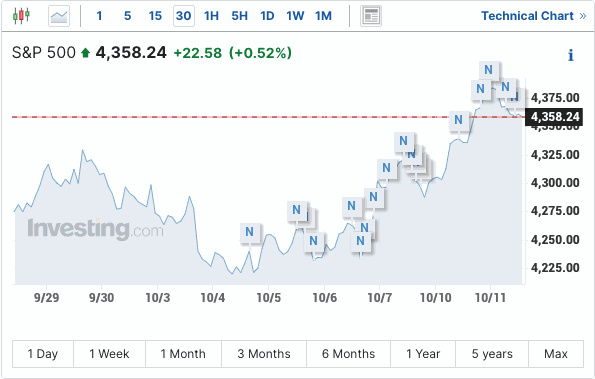595x379 pixels.
Task: Click the S&P 500 index name
Action: coord(44,53)
